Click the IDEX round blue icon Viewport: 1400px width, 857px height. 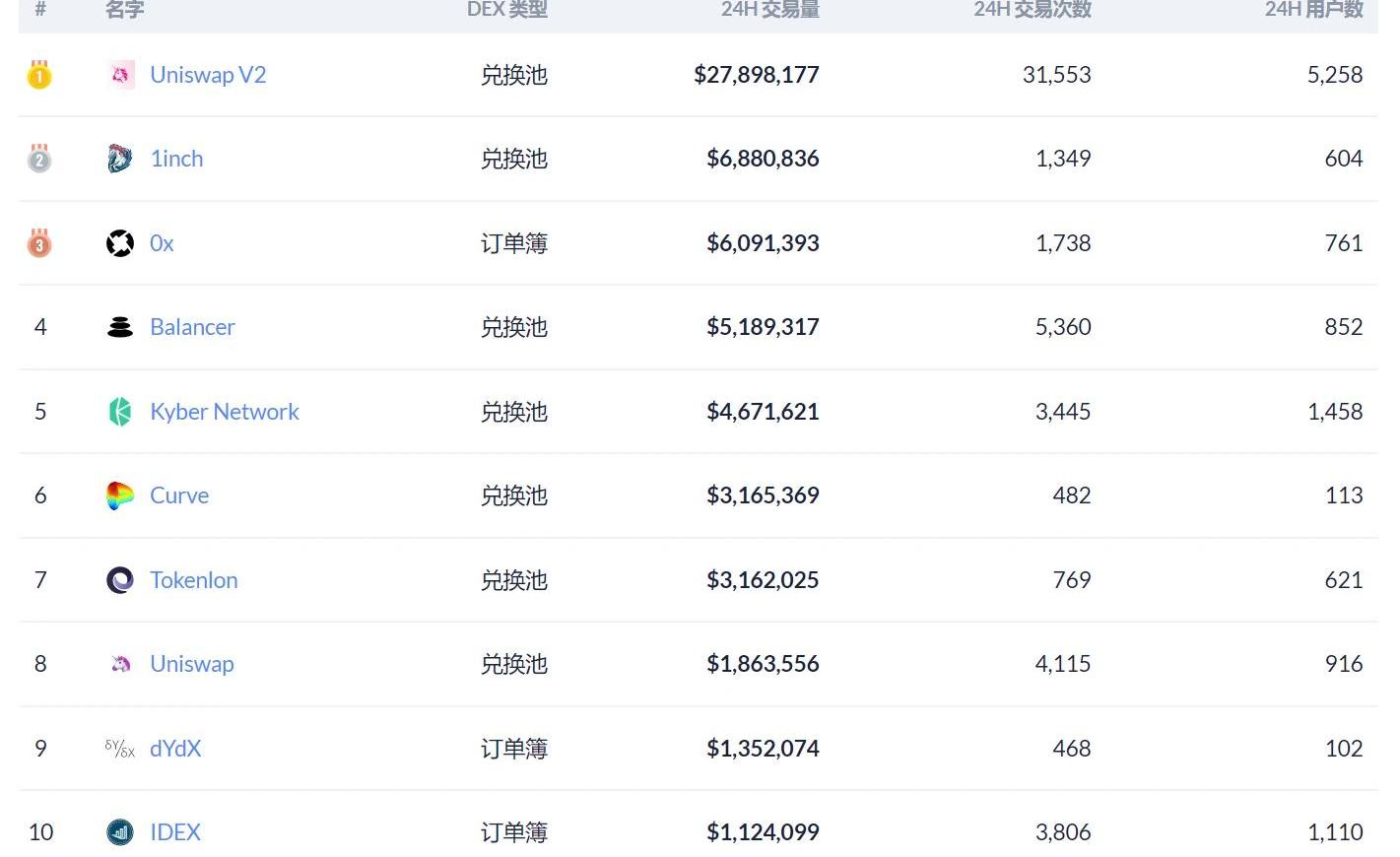coord(120,832)
